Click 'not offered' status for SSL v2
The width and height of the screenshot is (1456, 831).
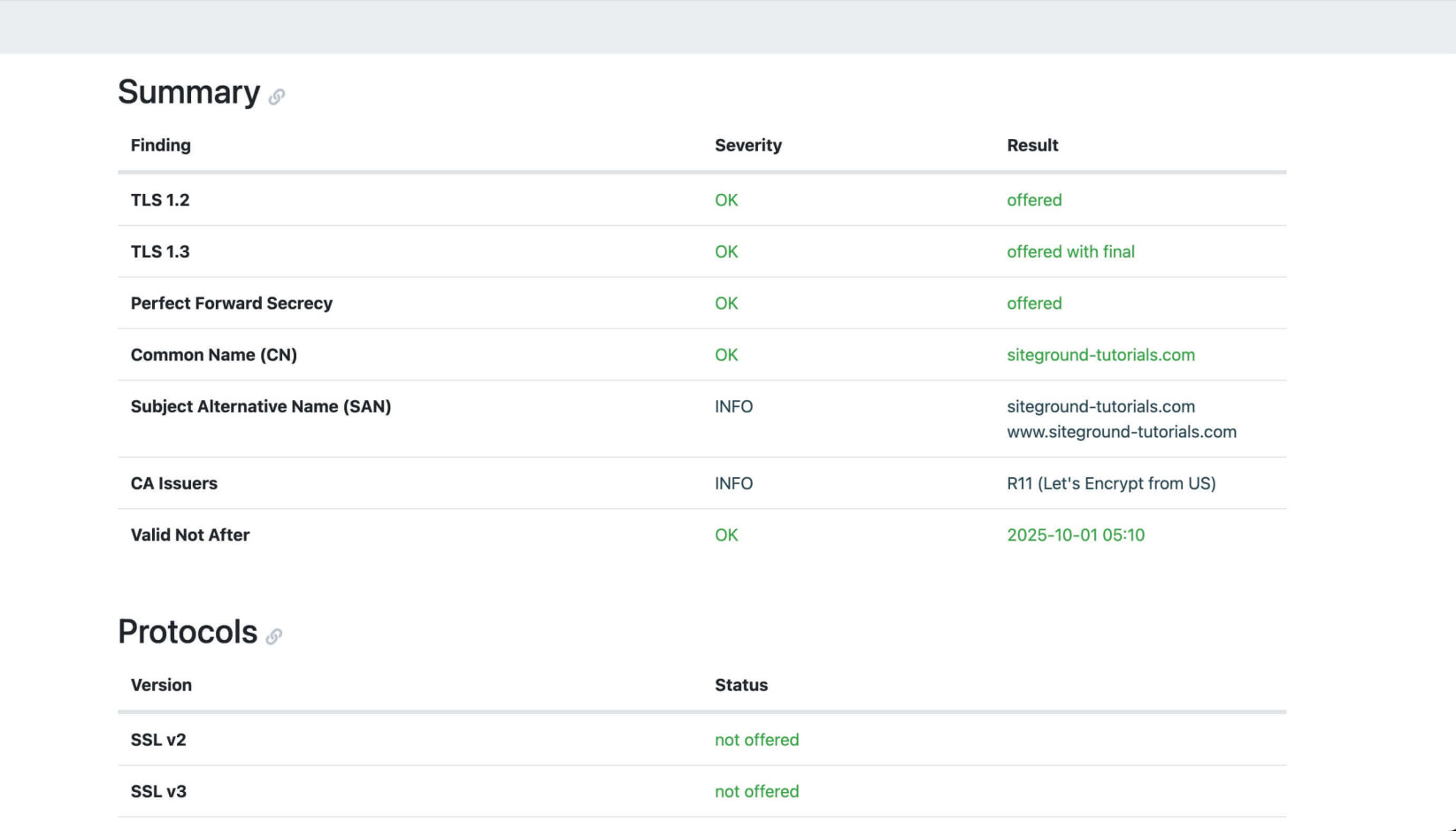(x=757, y=740)
